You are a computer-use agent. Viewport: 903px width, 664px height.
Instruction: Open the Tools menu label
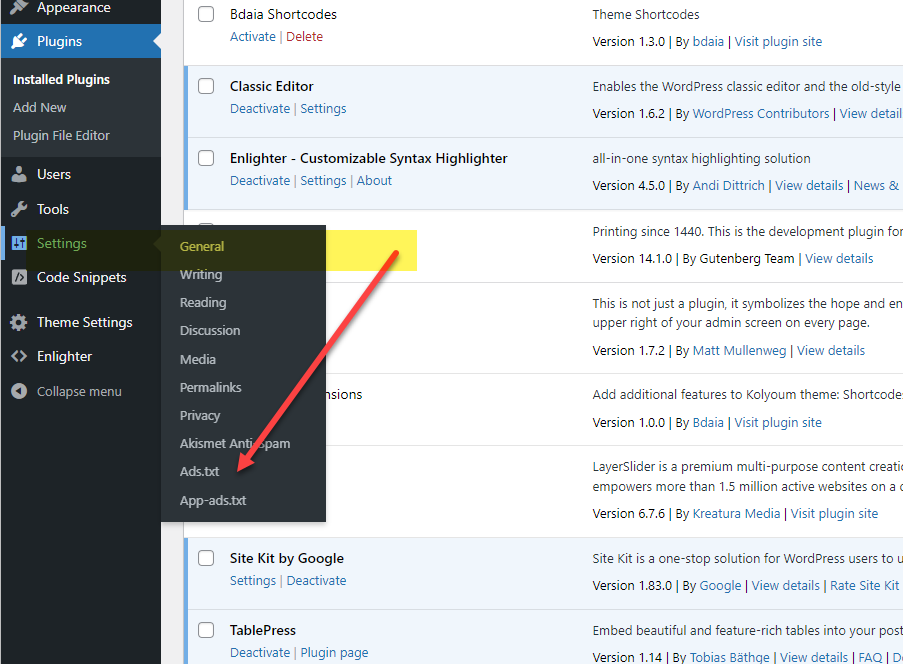point(52,209)
